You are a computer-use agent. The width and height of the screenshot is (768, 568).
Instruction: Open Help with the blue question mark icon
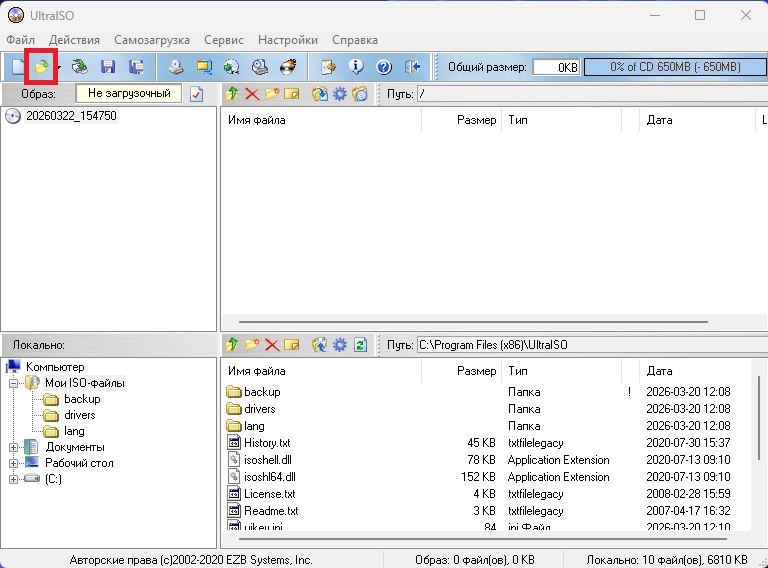pos(384,67)
